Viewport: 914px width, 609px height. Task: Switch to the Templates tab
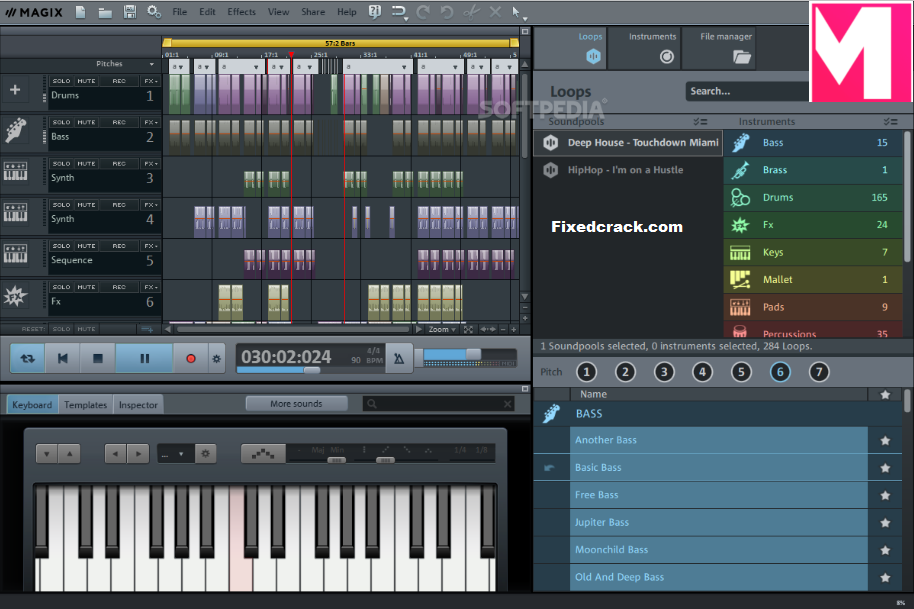(86, 404)
